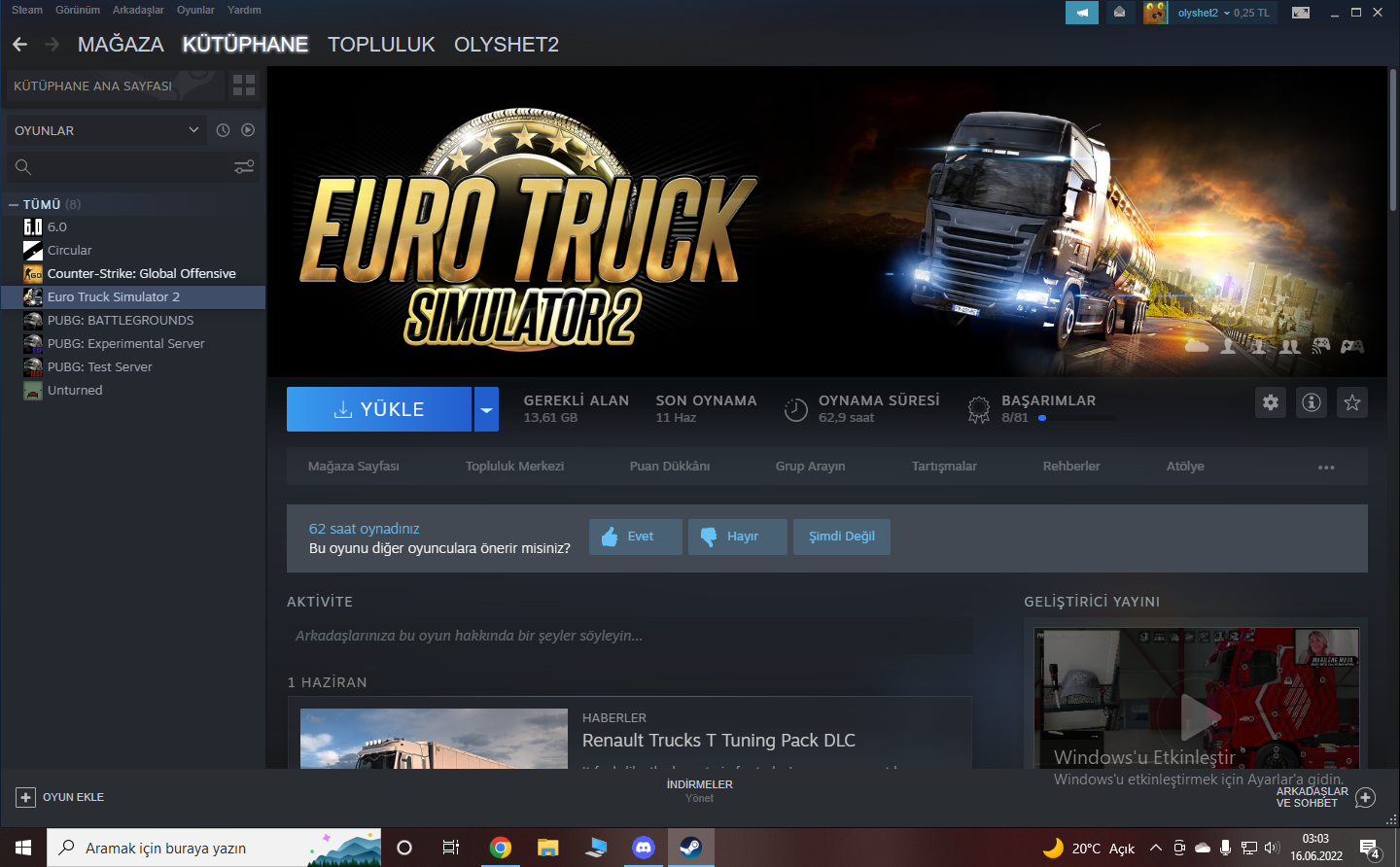The width and height of the screenshot is (1400, 867).
Task: Click the playtime clock icon
Action: 796,410
